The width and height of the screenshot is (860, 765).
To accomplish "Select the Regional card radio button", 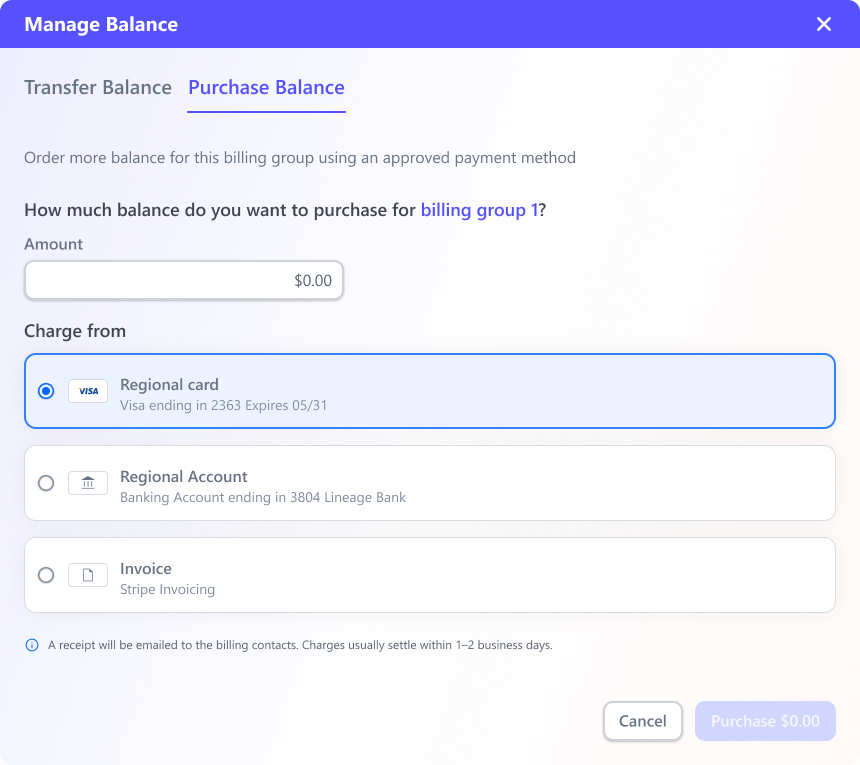I will 46,391.
